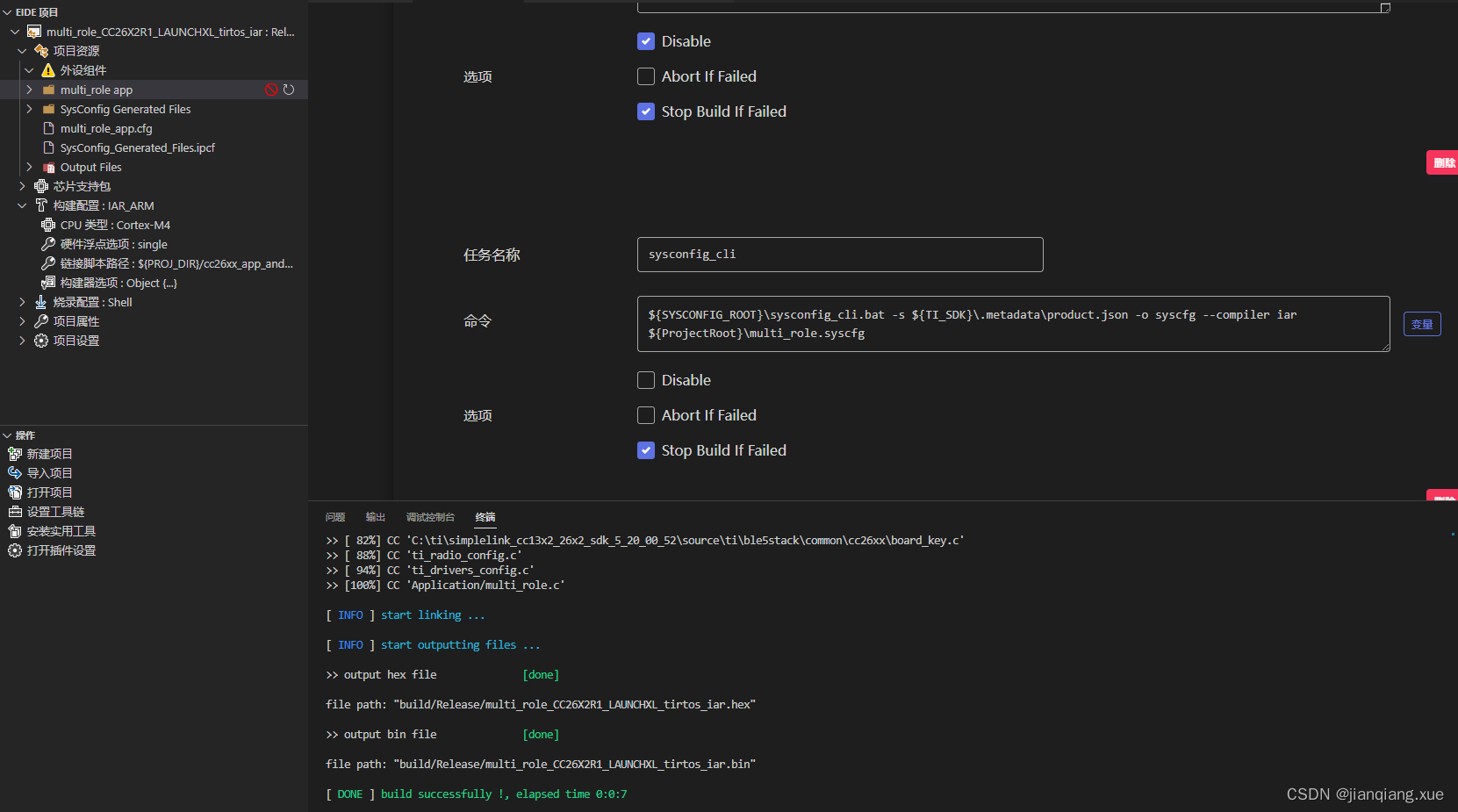Click the 导入项目 action
This screenshot has width=1458, height=812.
tap(49, 473)
